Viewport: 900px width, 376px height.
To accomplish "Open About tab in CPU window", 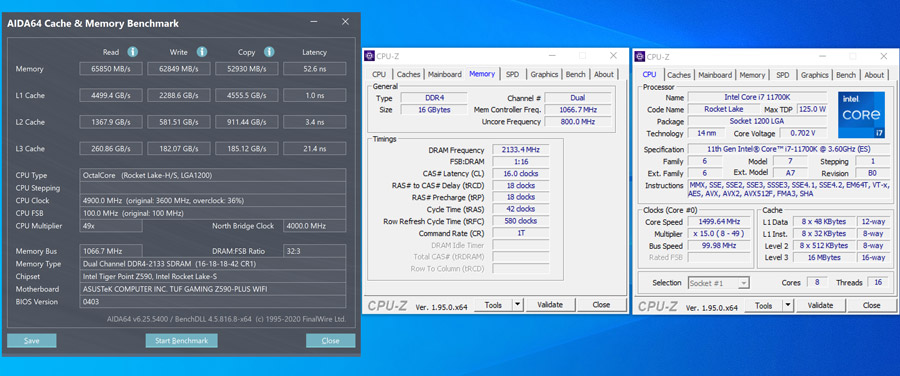I will tap(874, 75).
